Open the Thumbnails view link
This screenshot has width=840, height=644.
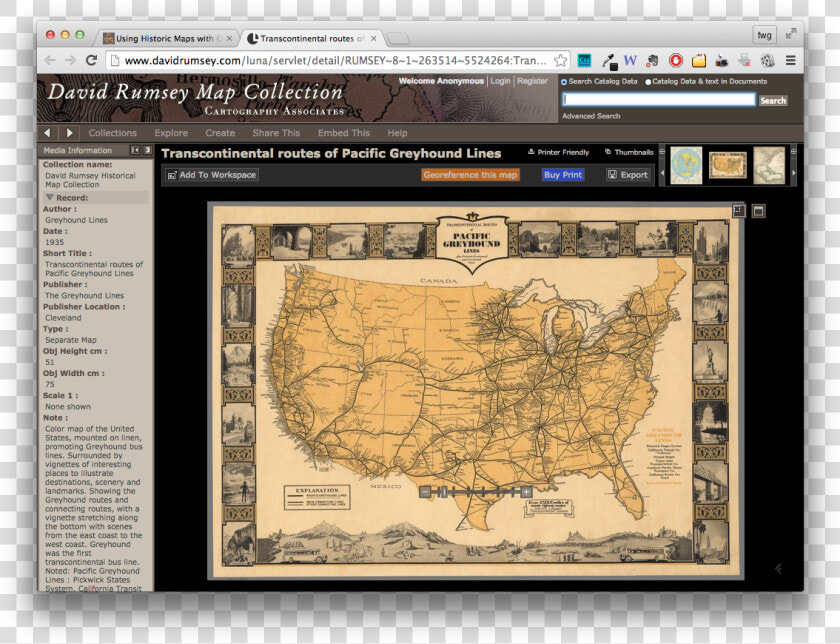click(629, 152)
